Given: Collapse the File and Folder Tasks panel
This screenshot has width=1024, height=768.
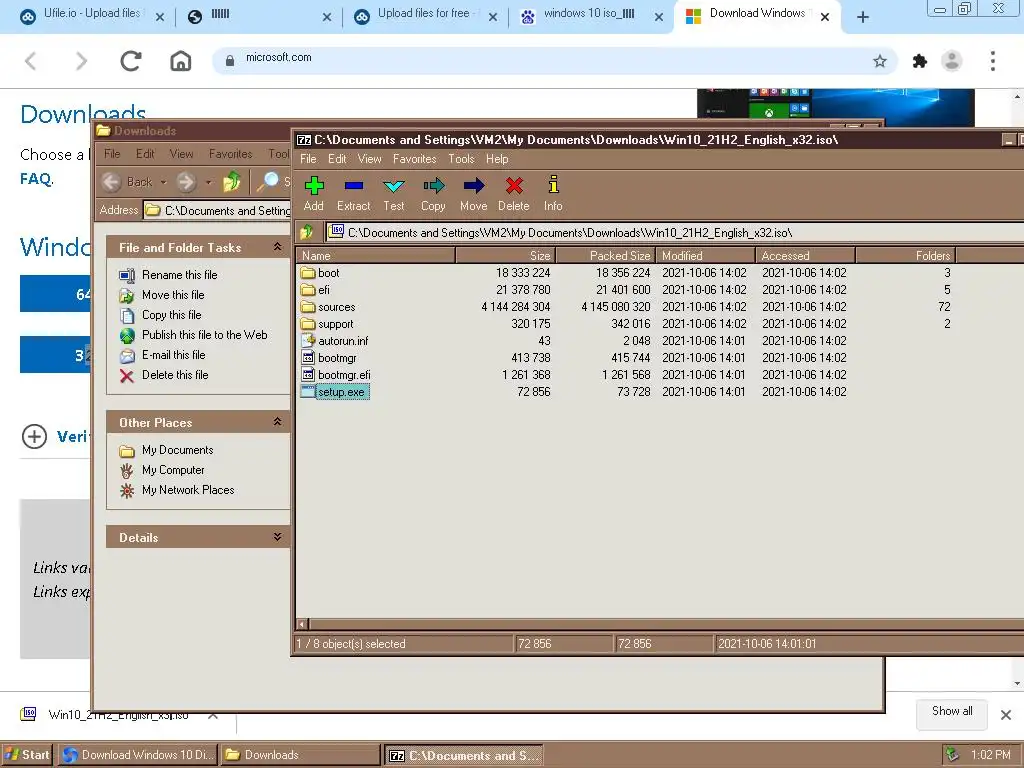Looking at the screenshot, I should pyautogui.click(x=278, y=247).
